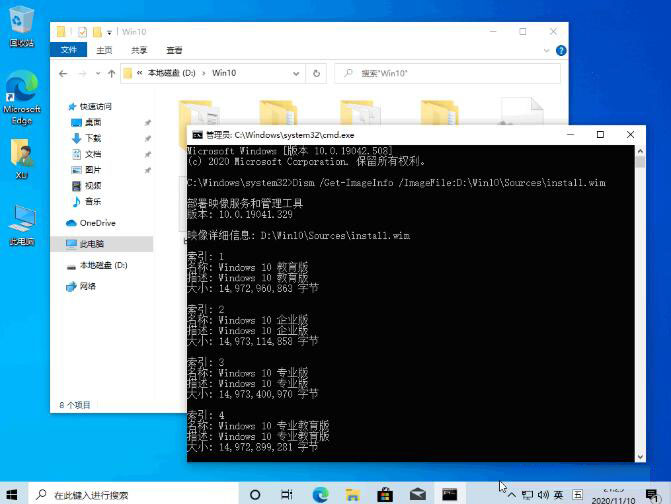
Task: Minimize the cmd.exe window
Action: point(570,135)
